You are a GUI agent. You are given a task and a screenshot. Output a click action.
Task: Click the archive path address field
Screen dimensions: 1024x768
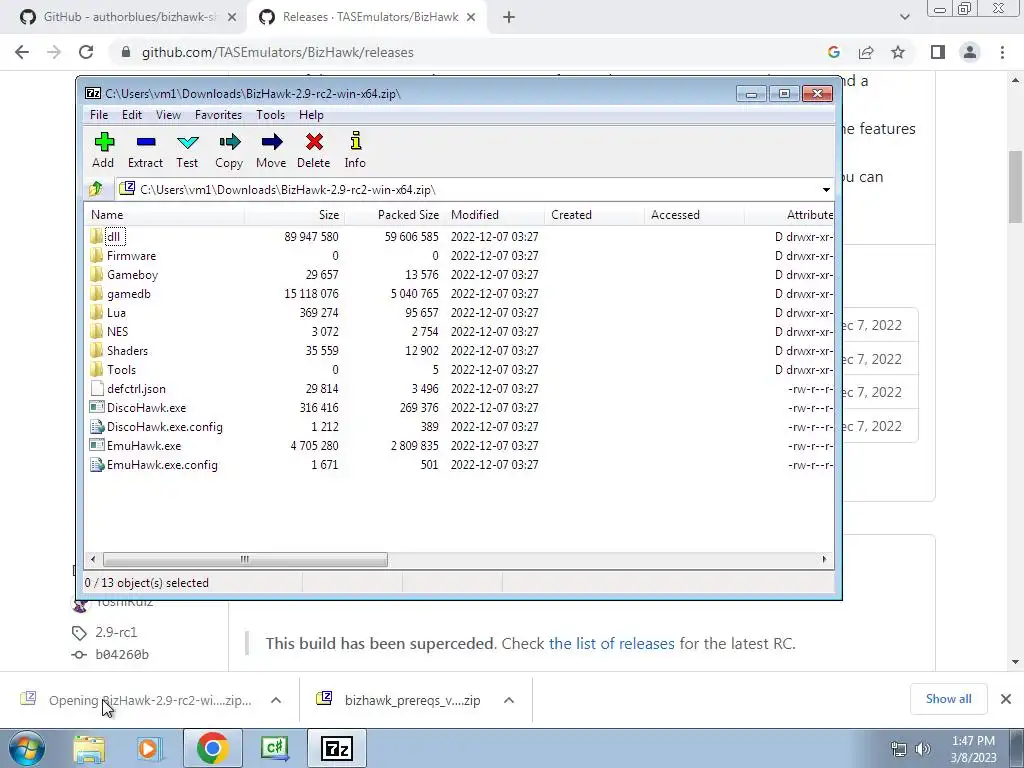(x=468, y=189)
